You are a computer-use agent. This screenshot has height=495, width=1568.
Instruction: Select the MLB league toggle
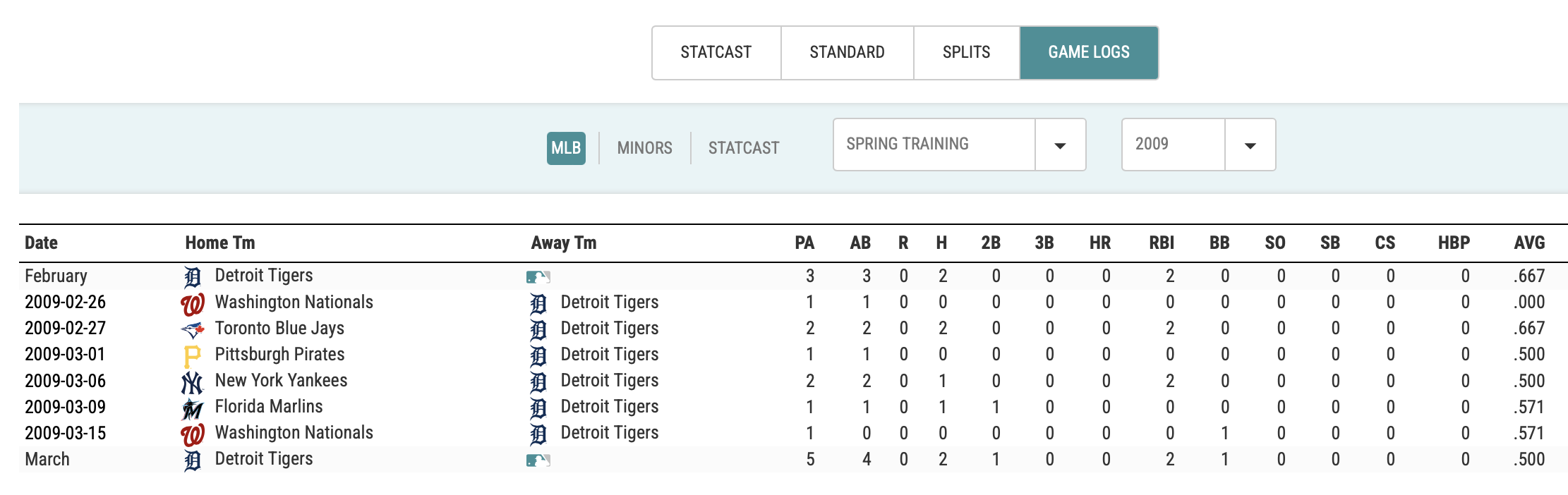coord(565,148)
